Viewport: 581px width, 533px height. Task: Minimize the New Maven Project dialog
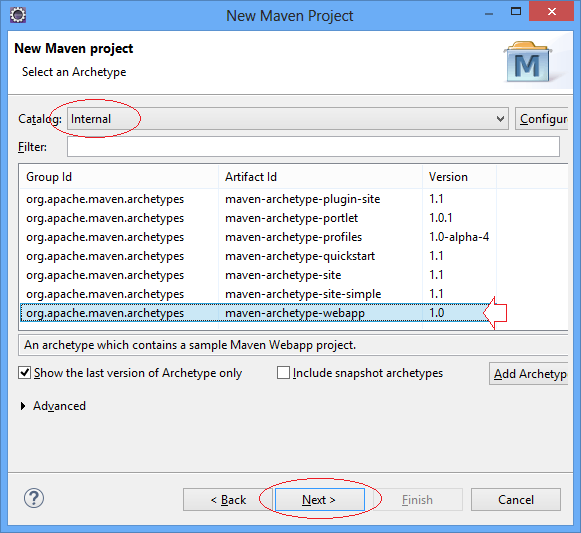coord(489,14)
